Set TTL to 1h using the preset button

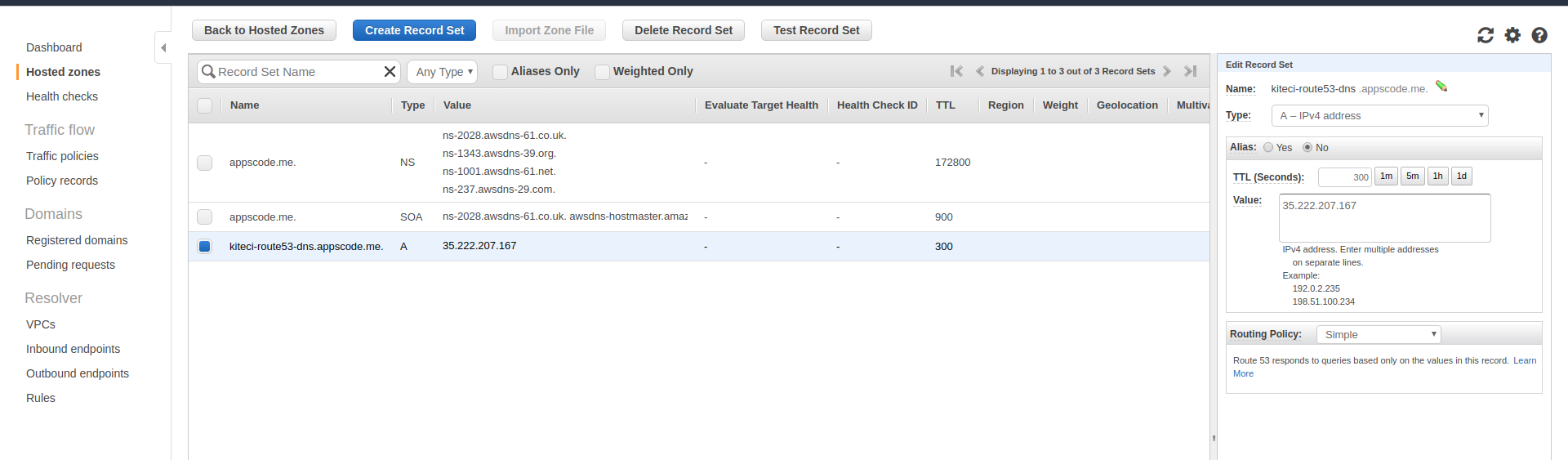click(1437, 176)
